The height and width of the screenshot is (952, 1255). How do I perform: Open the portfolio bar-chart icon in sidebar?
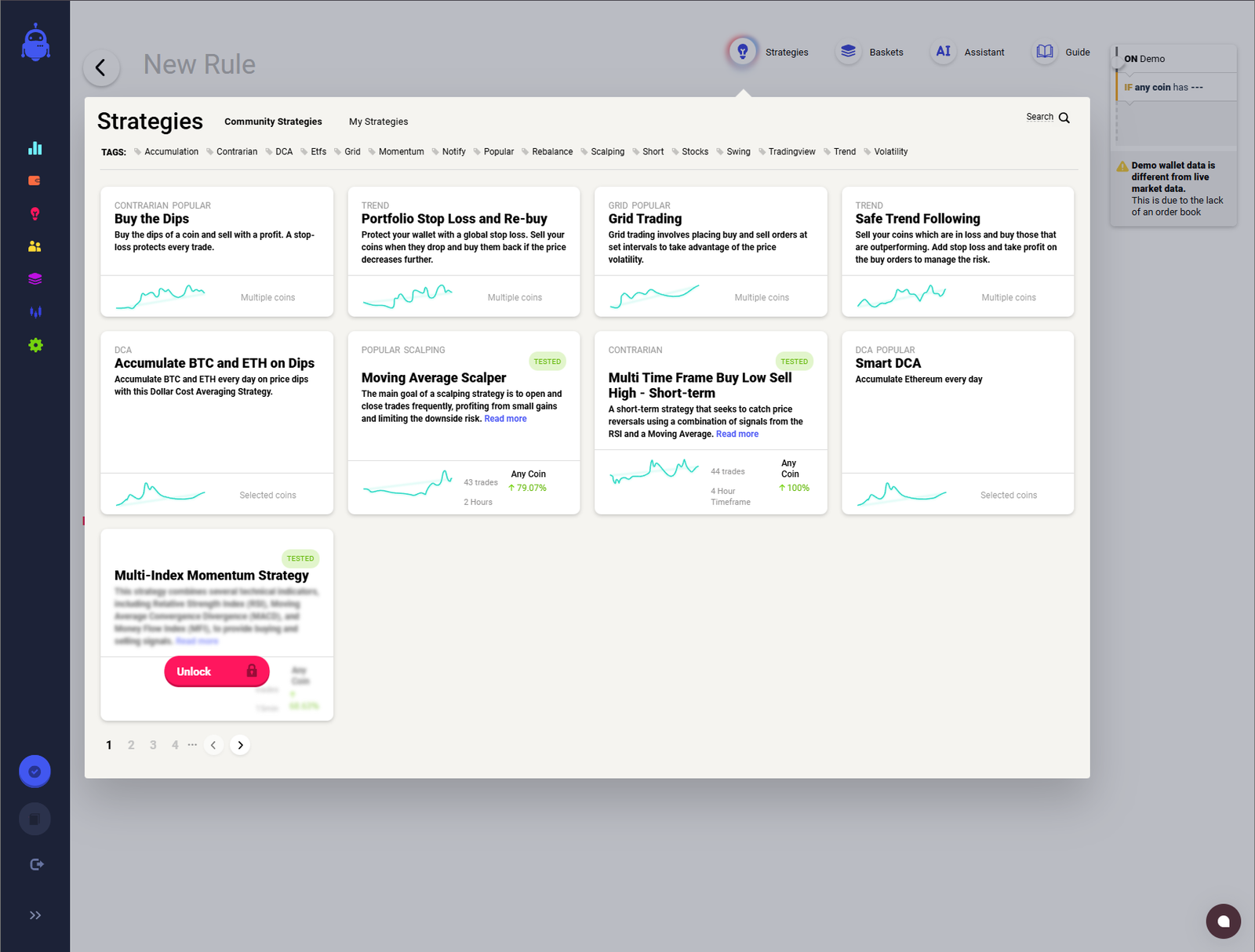pyautogui.click(x=35, y=147)
